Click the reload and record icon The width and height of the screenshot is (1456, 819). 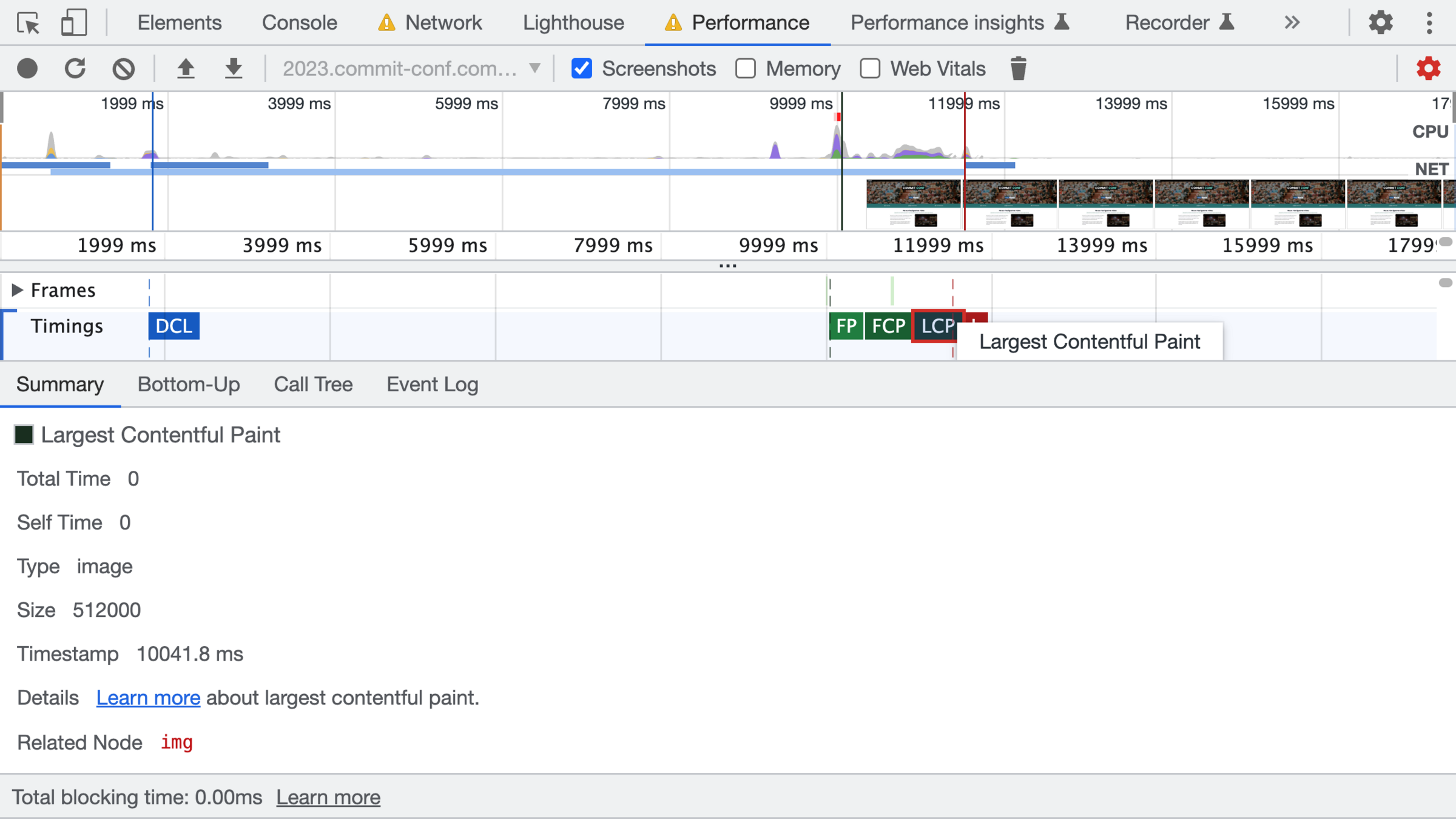point(75,69)
